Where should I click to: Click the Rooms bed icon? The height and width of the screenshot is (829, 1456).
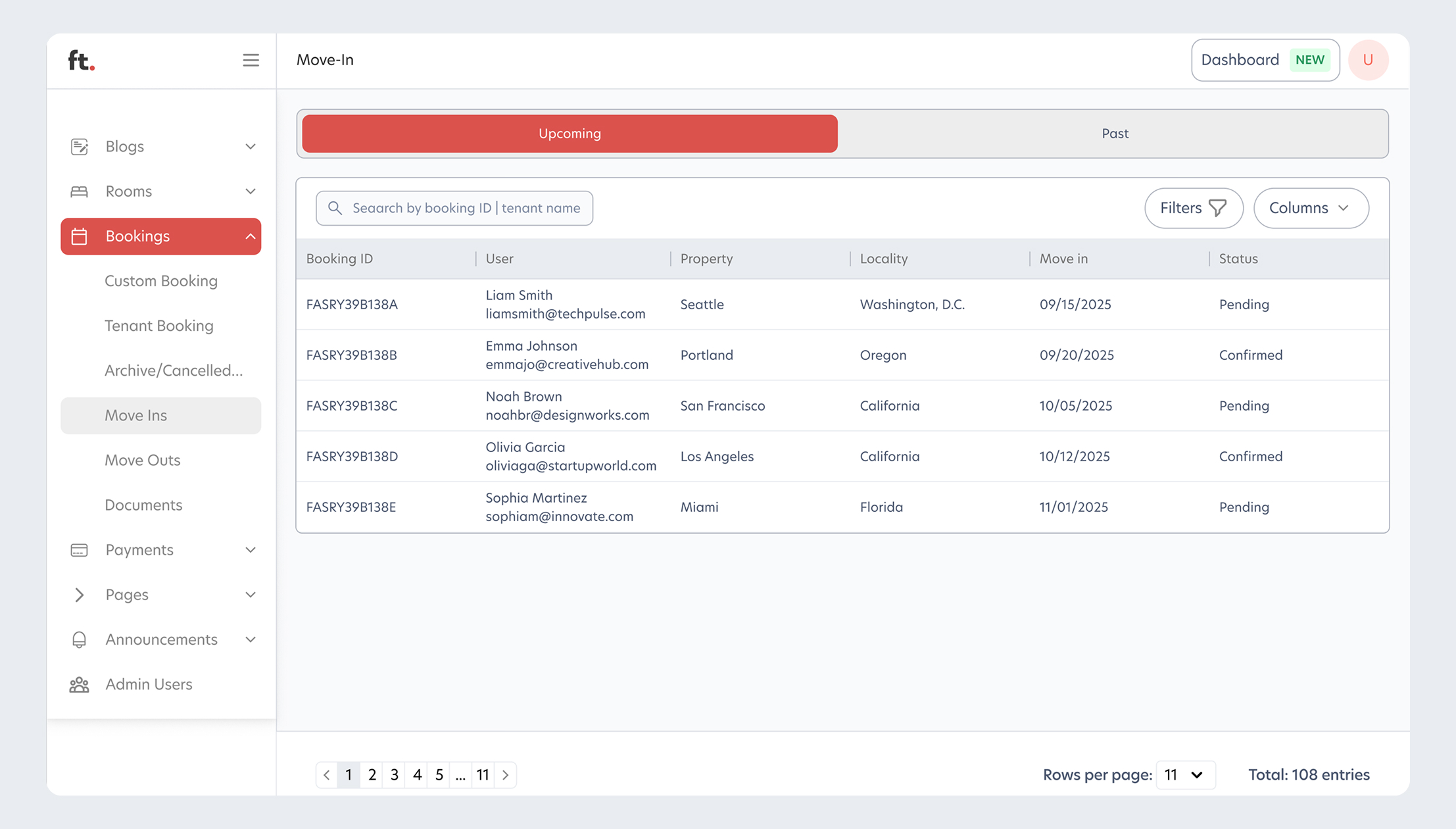(79, 191)
